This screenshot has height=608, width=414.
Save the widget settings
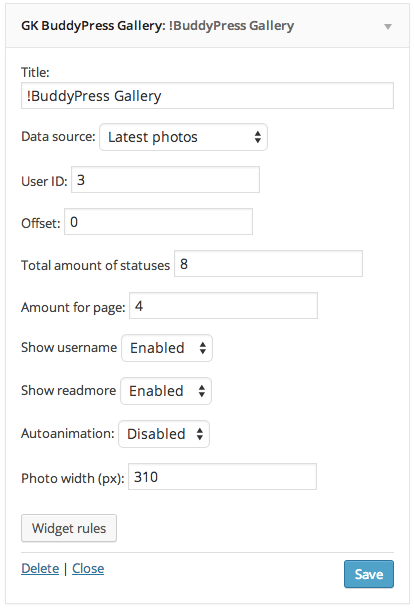point(369,574)
